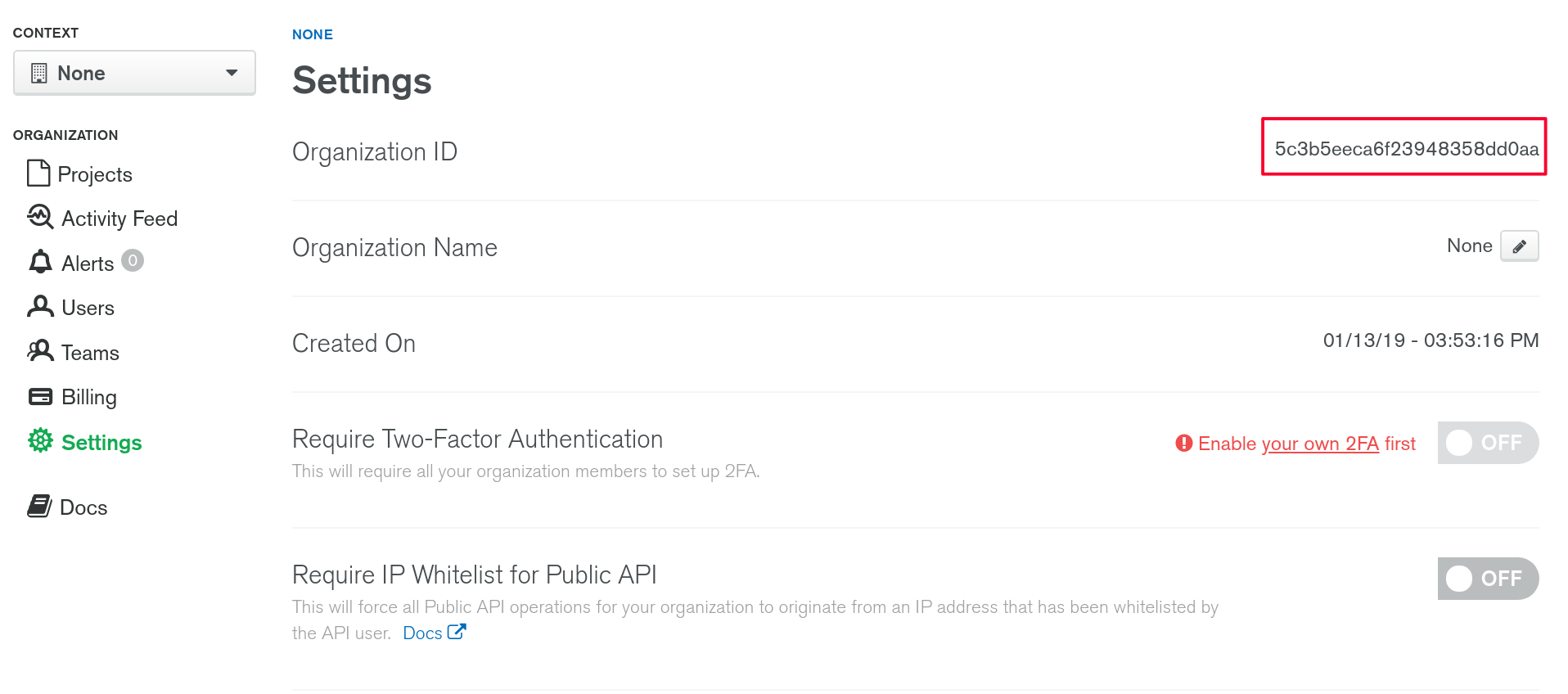Click the Docs book icon
The width and height of the screenshot is (1568, 694).
(39, 507)
